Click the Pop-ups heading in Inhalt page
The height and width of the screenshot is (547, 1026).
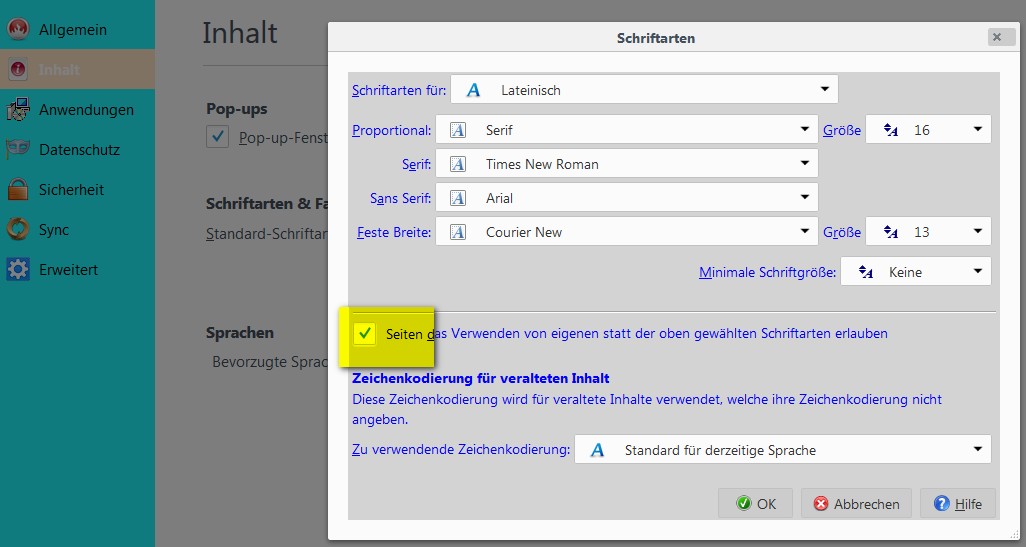(237, 109)
